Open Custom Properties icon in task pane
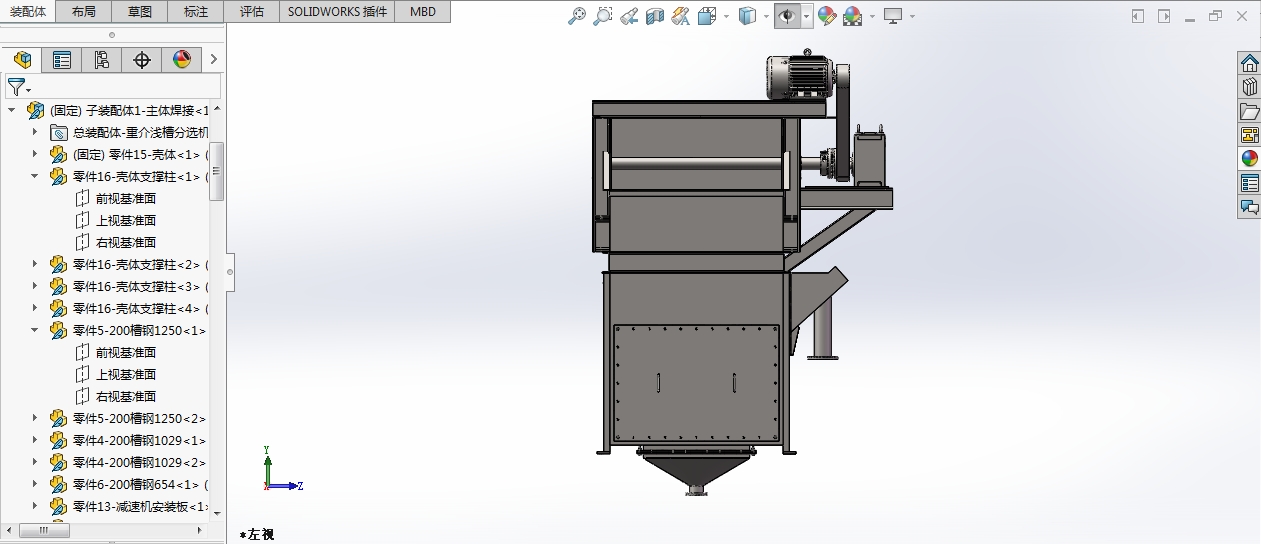The width and height of the screenshot is (1261, 544). coord(1249,183)
